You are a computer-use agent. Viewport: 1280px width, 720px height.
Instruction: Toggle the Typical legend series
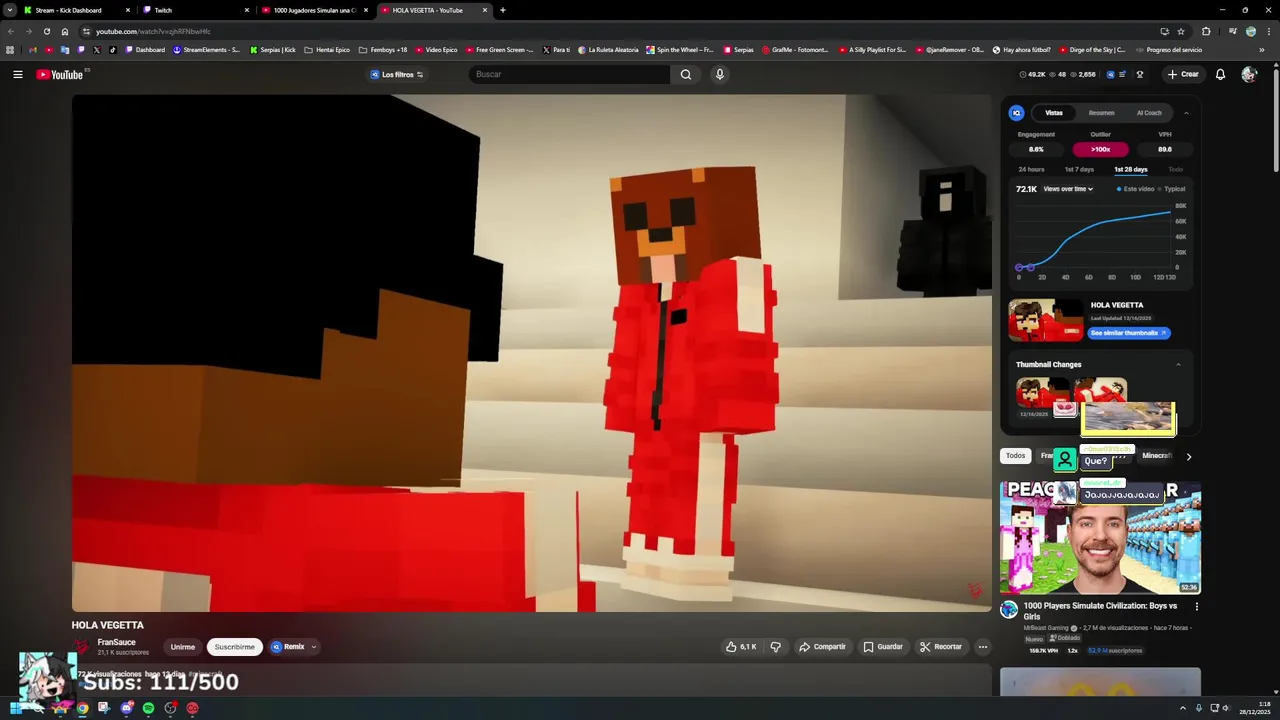1171,189
